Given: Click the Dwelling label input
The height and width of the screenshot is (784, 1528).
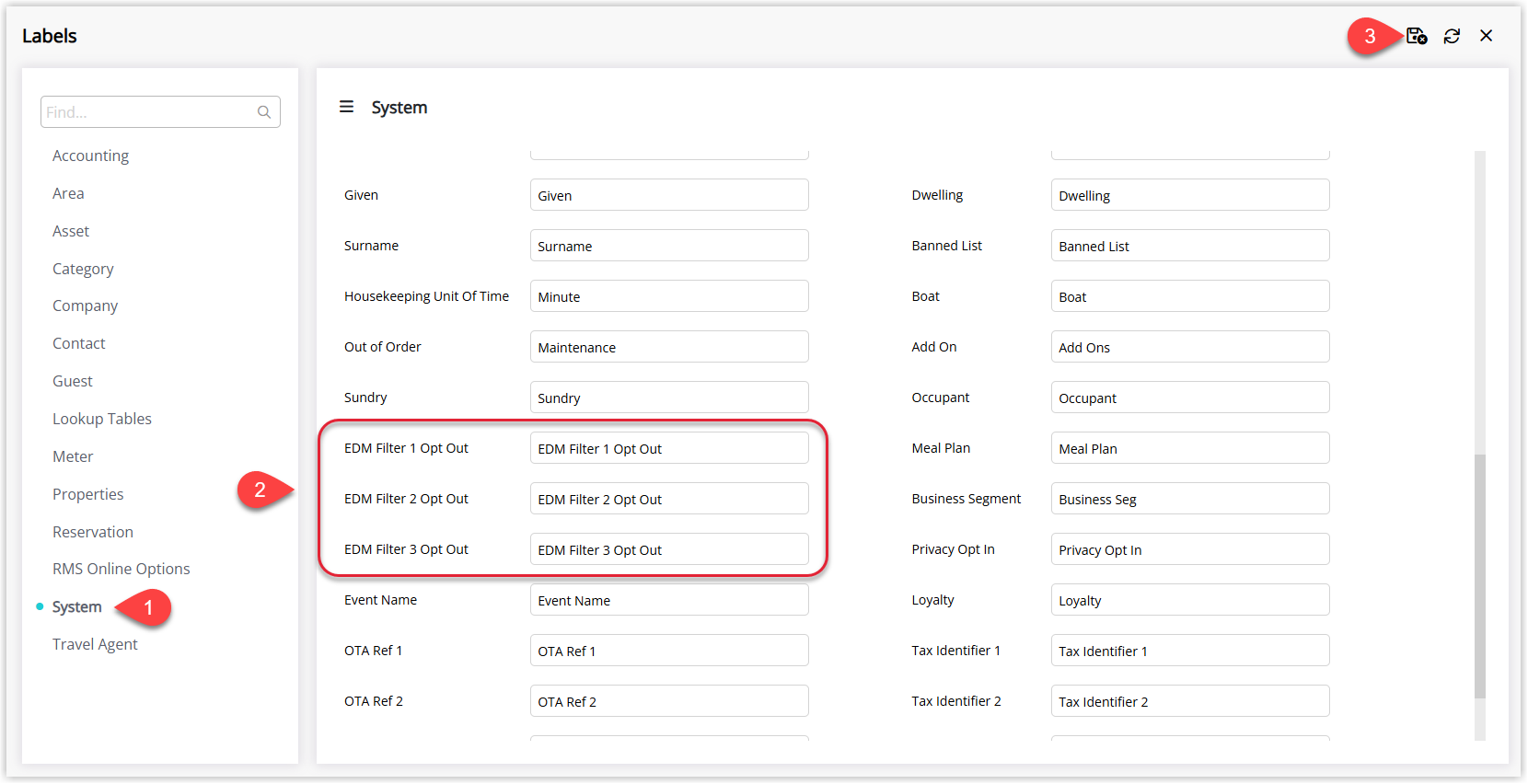Looking at the screenshot, I should [1190, 195].
